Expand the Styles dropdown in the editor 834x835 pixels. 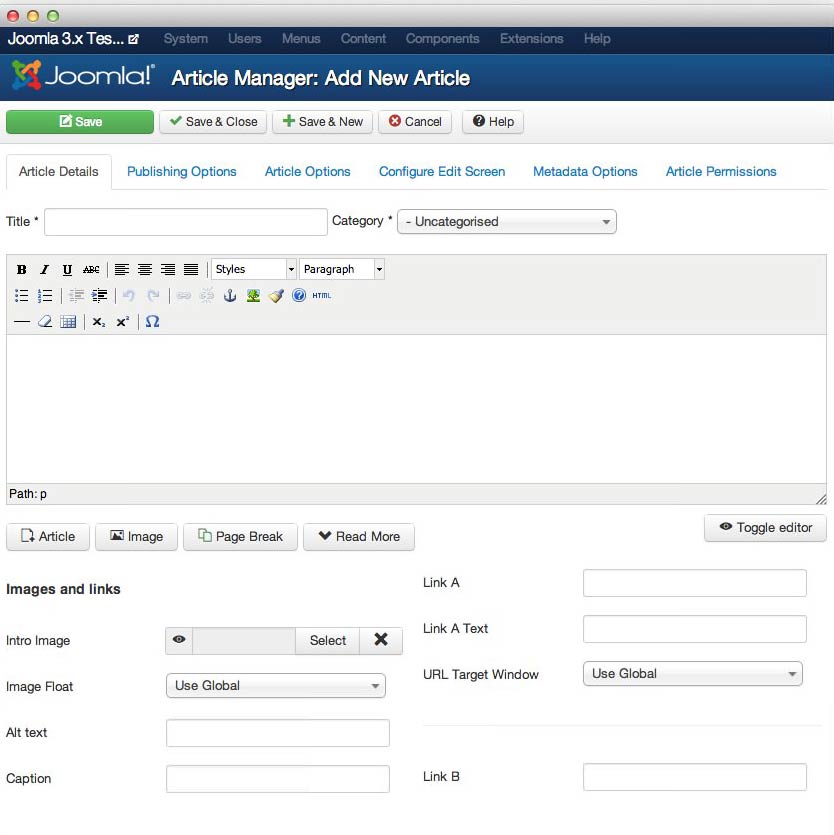254,270
